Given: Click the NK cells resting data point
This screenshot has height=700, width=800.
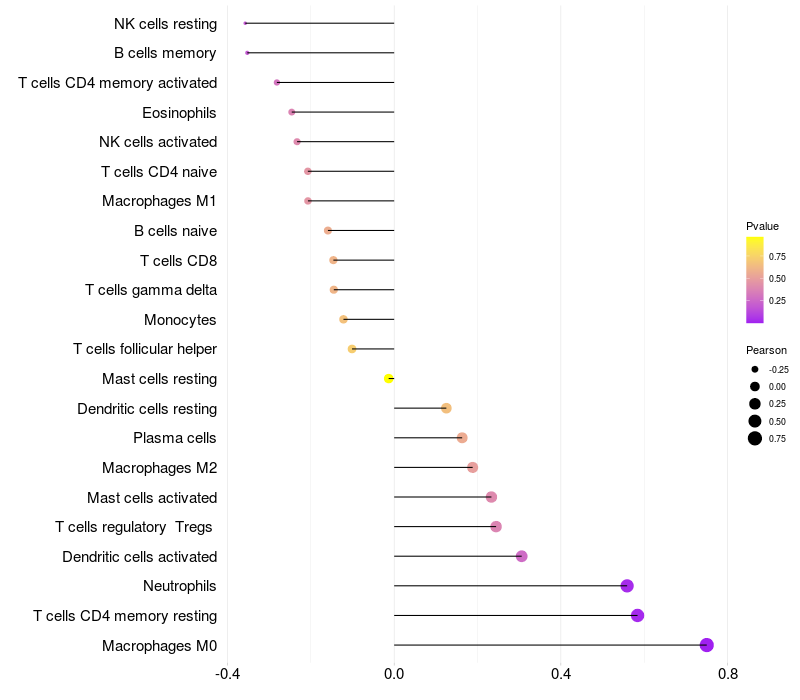Looking at the screenshot, I should (245, 23).
